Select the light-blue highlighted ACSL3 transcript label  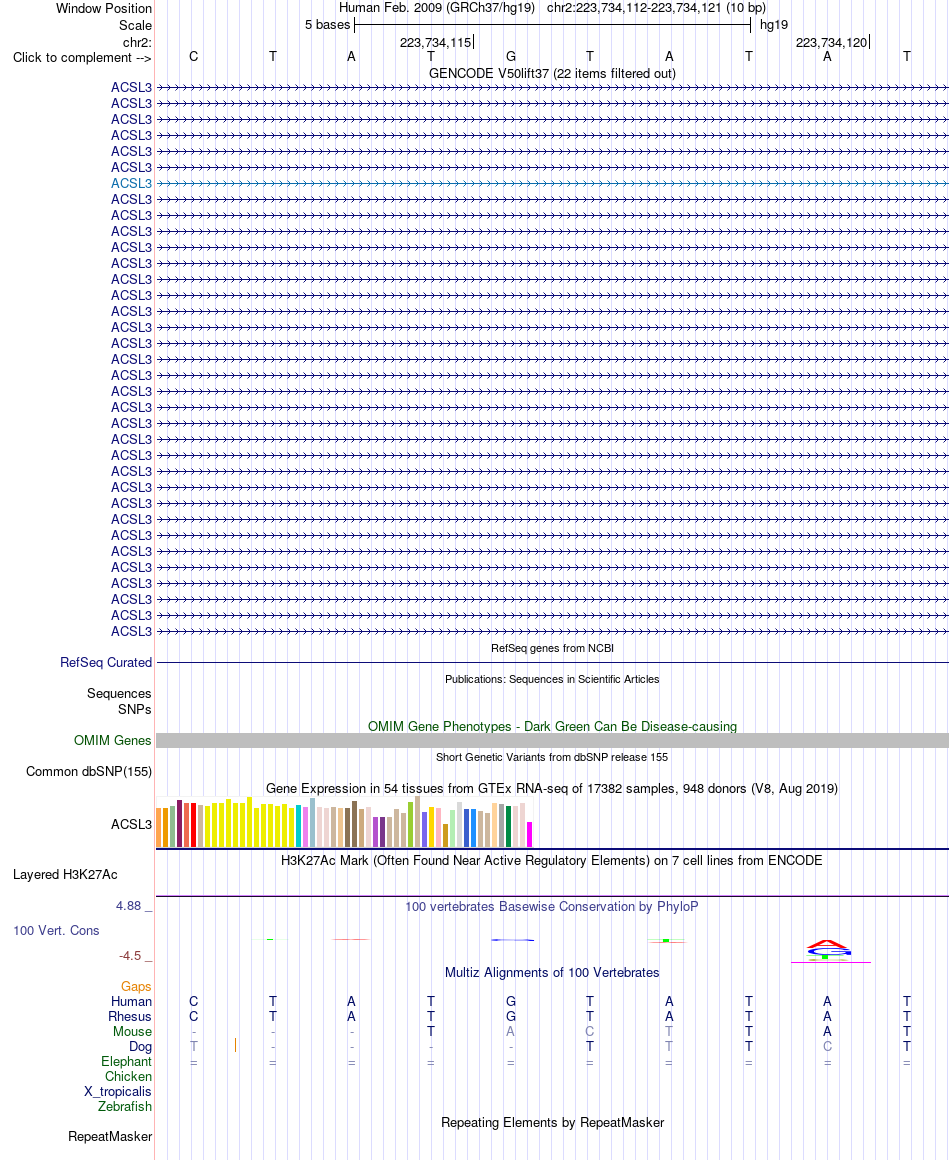[x=131, y=183]
